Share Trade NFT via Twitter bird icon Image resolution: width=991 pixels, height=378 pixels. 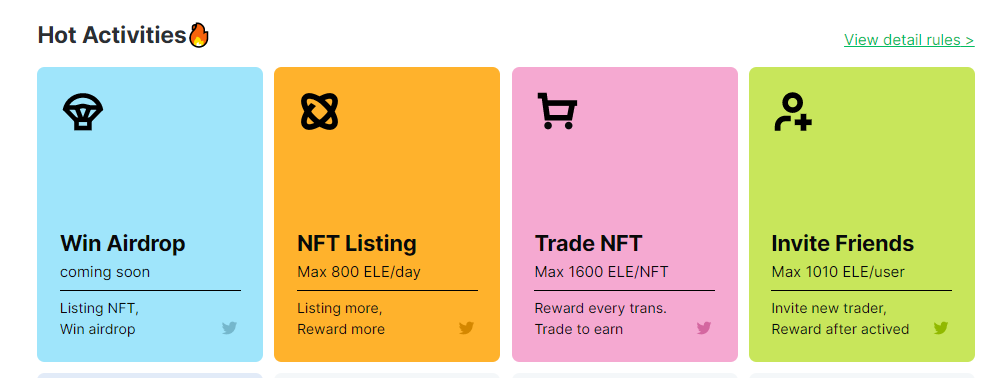coord(704,328)
